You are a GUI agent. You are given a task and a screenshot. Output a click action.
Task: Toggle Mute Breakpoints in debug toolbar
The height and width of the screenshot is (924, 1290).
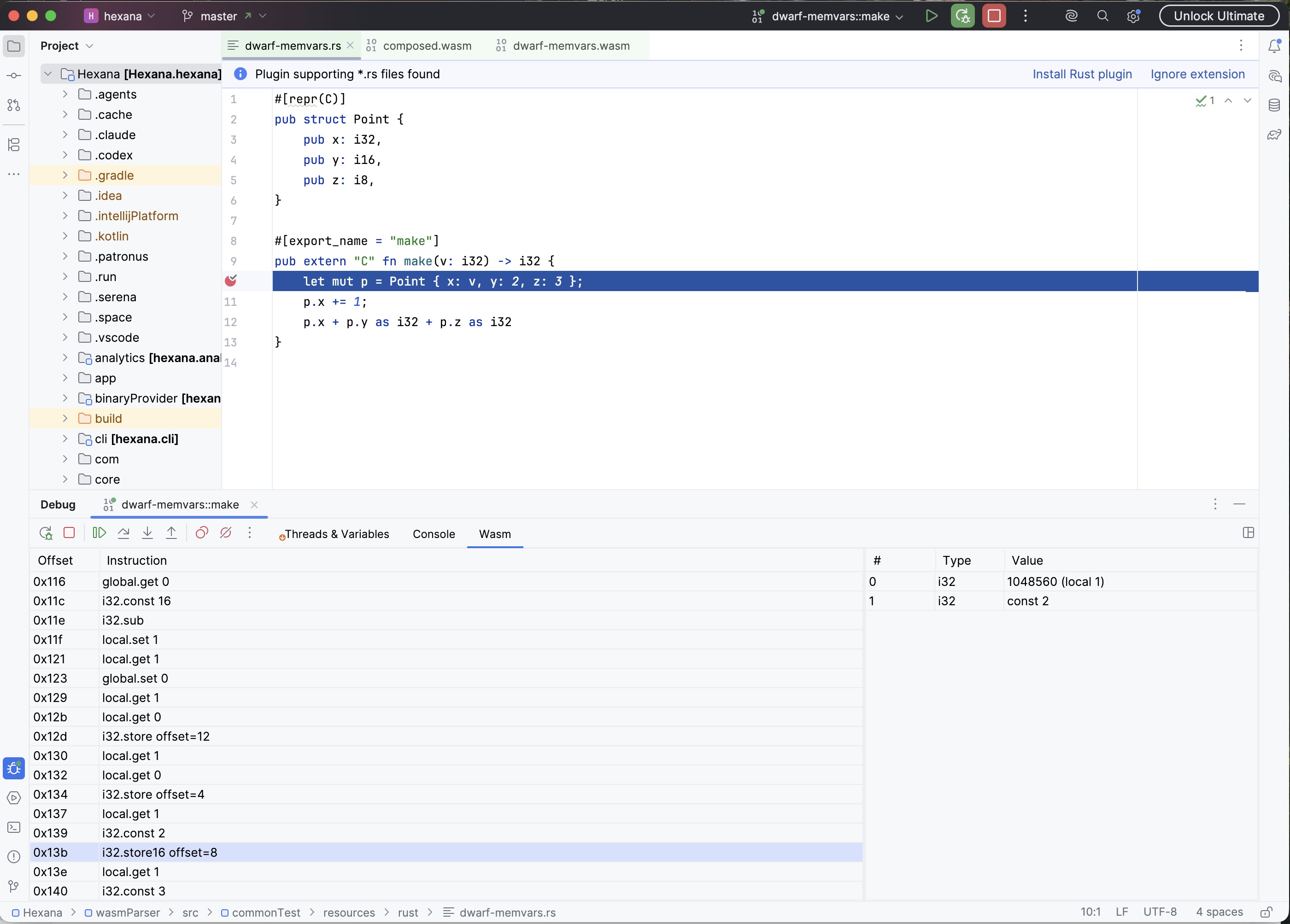point(226,533)
